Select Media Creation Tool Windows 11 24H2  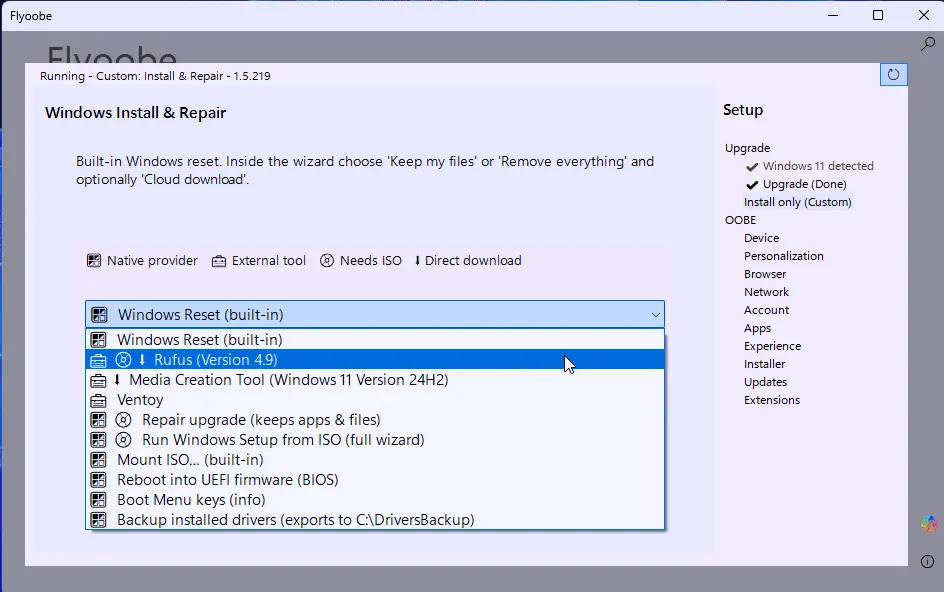coord(374,379)
